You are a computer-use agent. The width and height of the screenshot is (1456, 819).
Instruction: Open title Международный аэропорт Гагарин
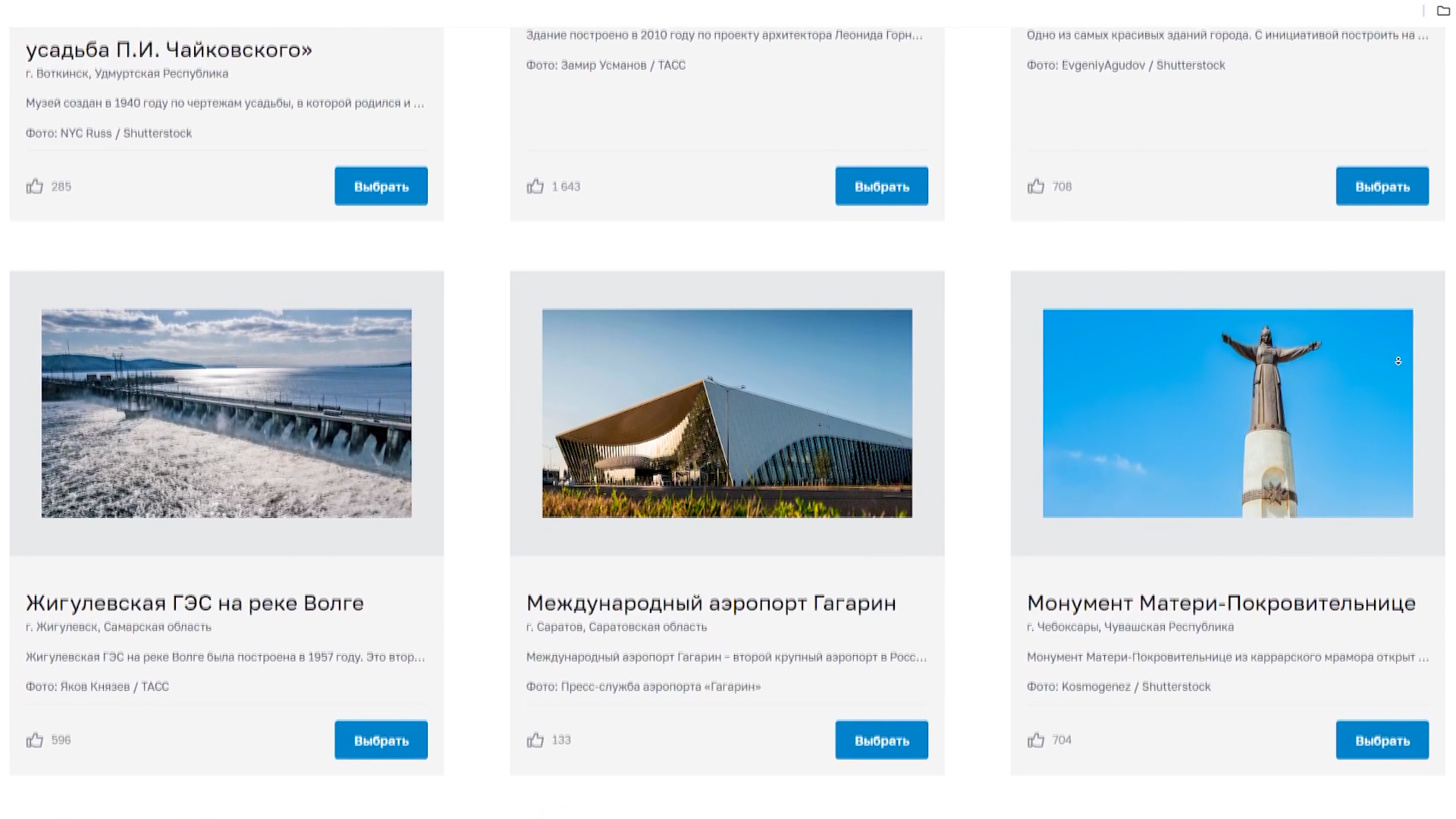coord(711,603)
